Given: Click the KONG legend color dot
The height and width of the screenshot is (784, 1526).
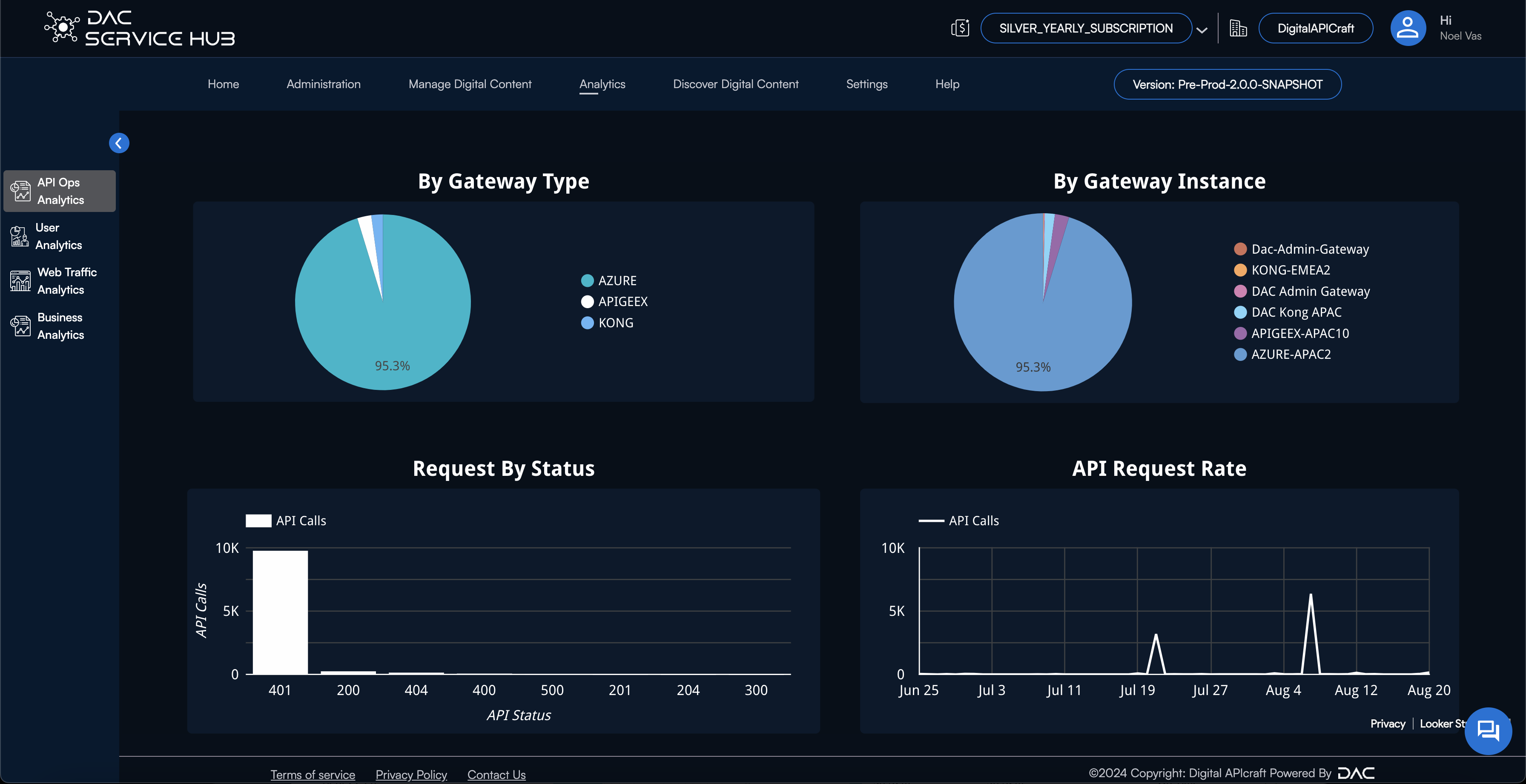Looking at the screenshot, I should click(587, 323).
